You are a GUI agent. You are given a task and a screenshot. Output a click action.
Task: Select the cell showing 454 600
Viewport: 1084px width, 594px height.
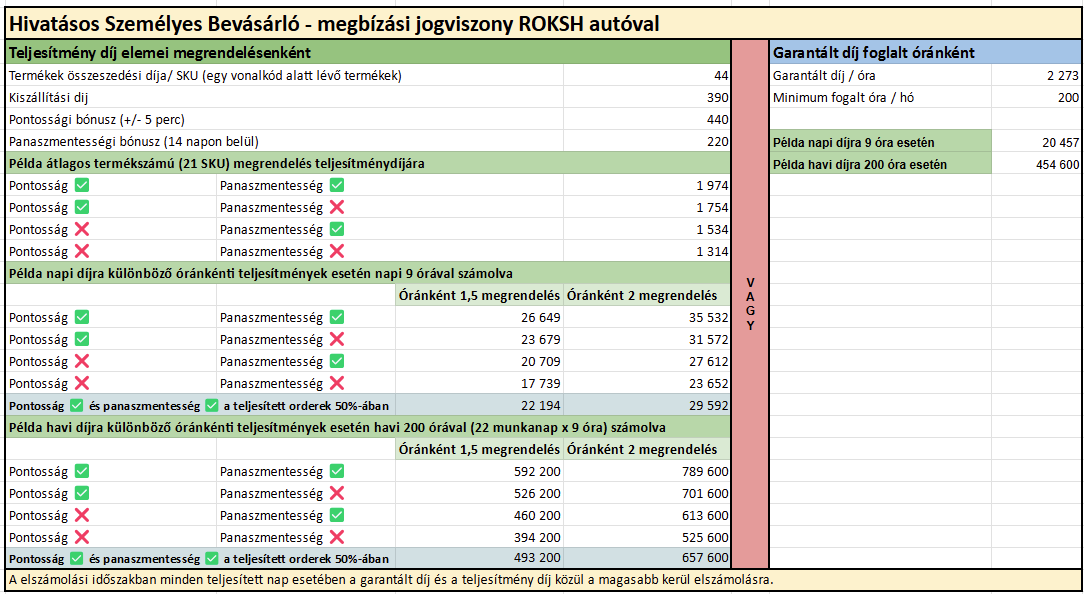pyautogui.click(x=1057, y=164)
